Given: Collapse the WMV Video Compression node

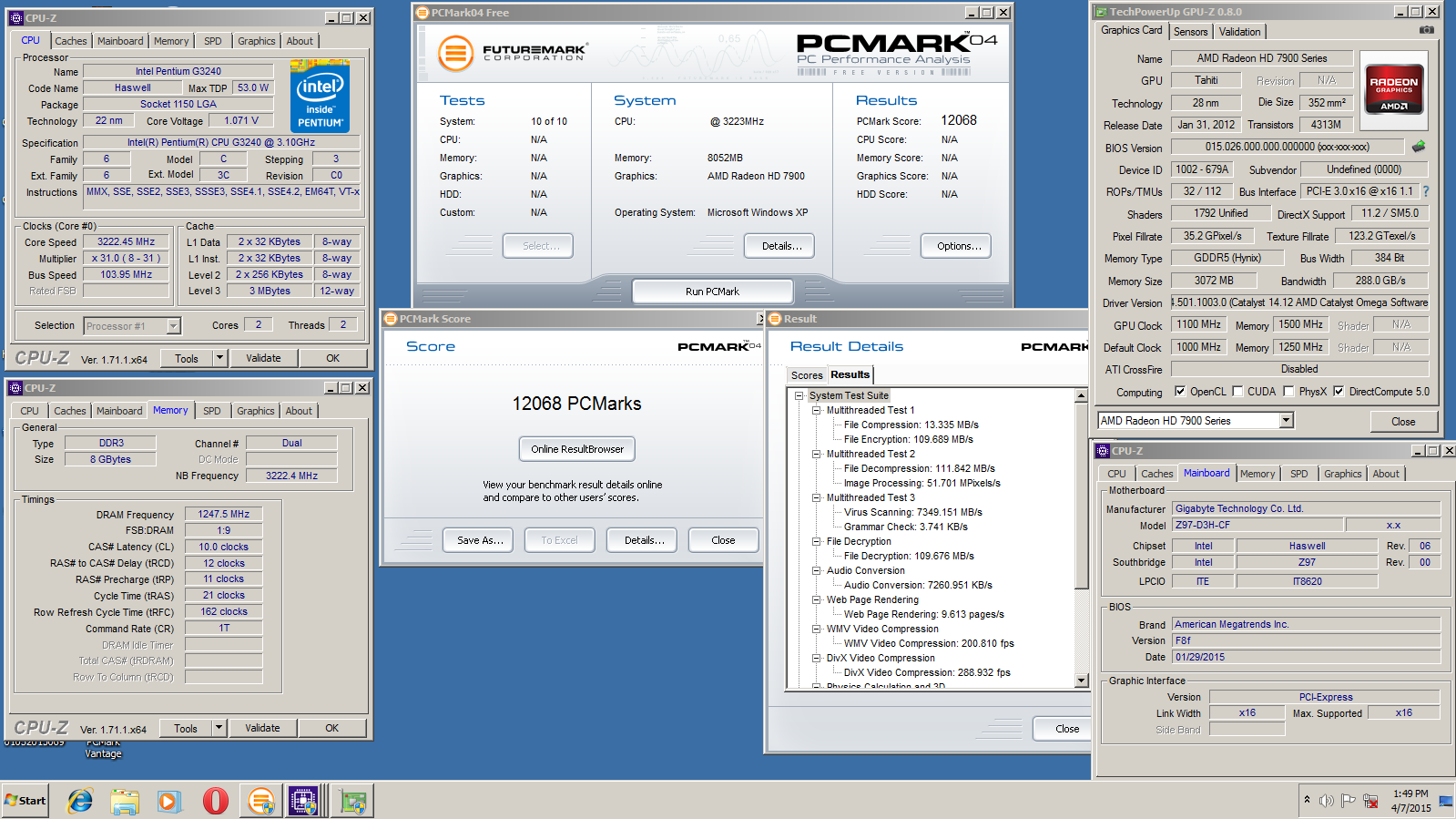Looking at the screenshot, I should pos(817,629).
